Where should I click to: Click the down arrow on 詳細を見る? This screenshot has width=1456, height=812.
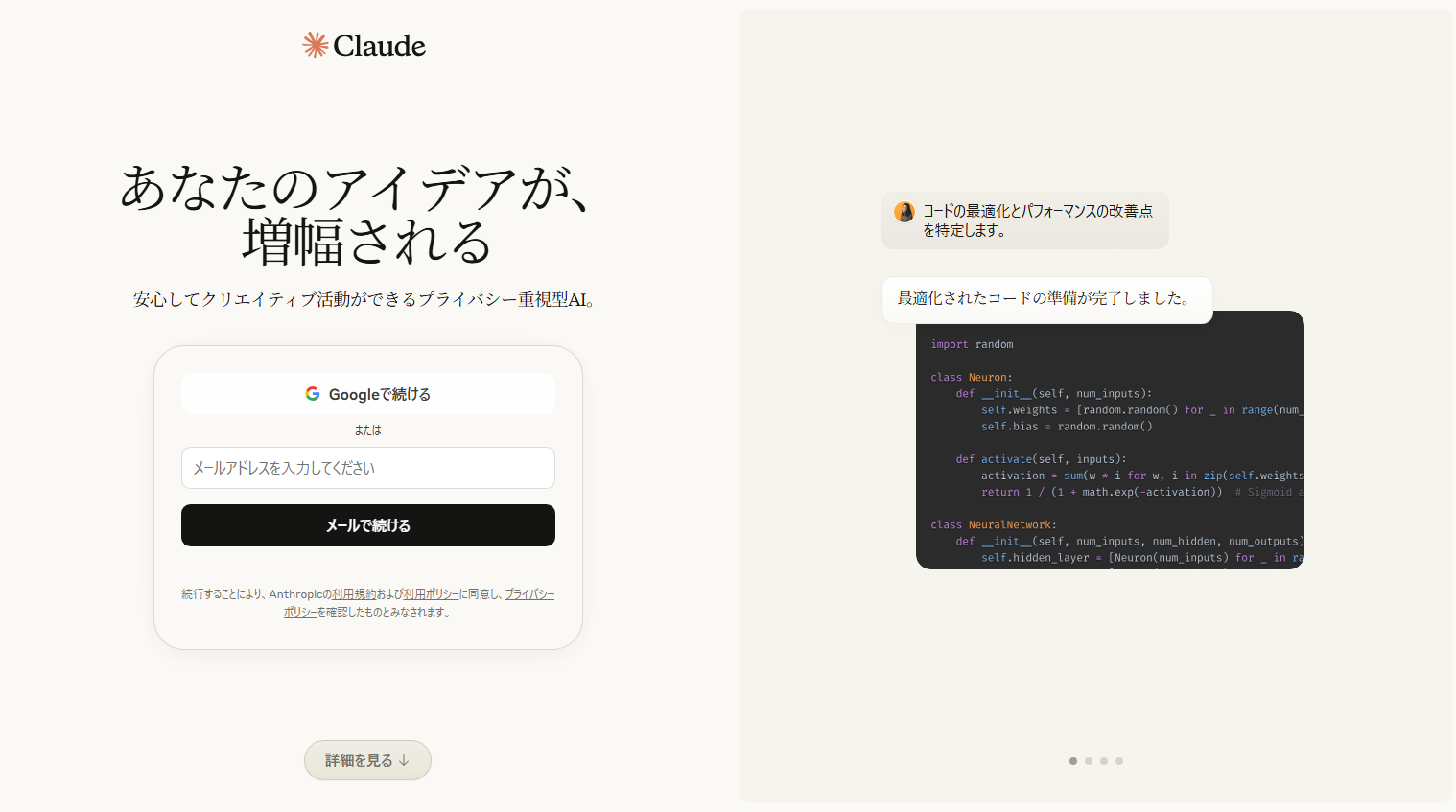pyautogui.click(x=405, y=759)
